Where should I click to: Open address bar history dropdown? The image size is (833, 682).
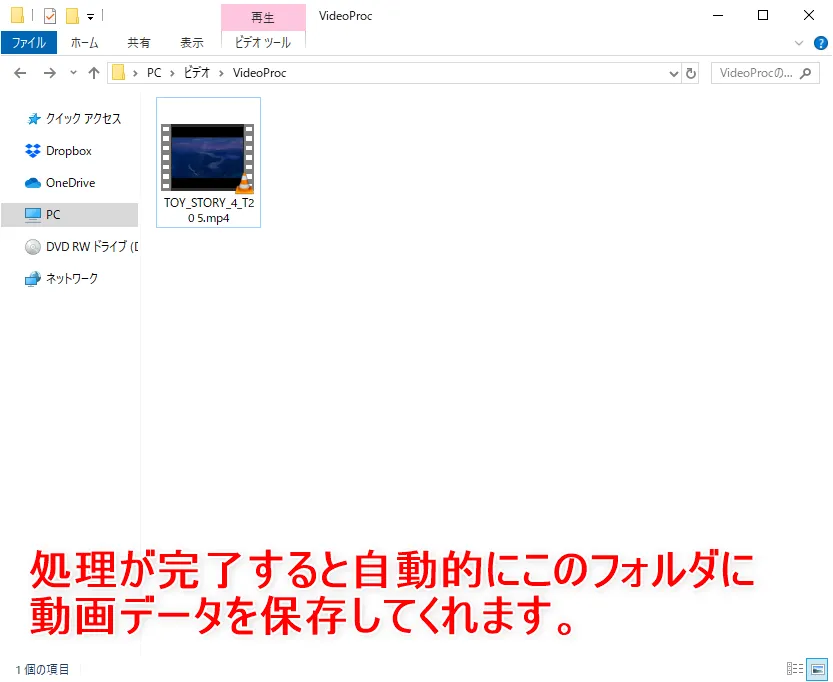pyautogui.click(x=674, y=73)
